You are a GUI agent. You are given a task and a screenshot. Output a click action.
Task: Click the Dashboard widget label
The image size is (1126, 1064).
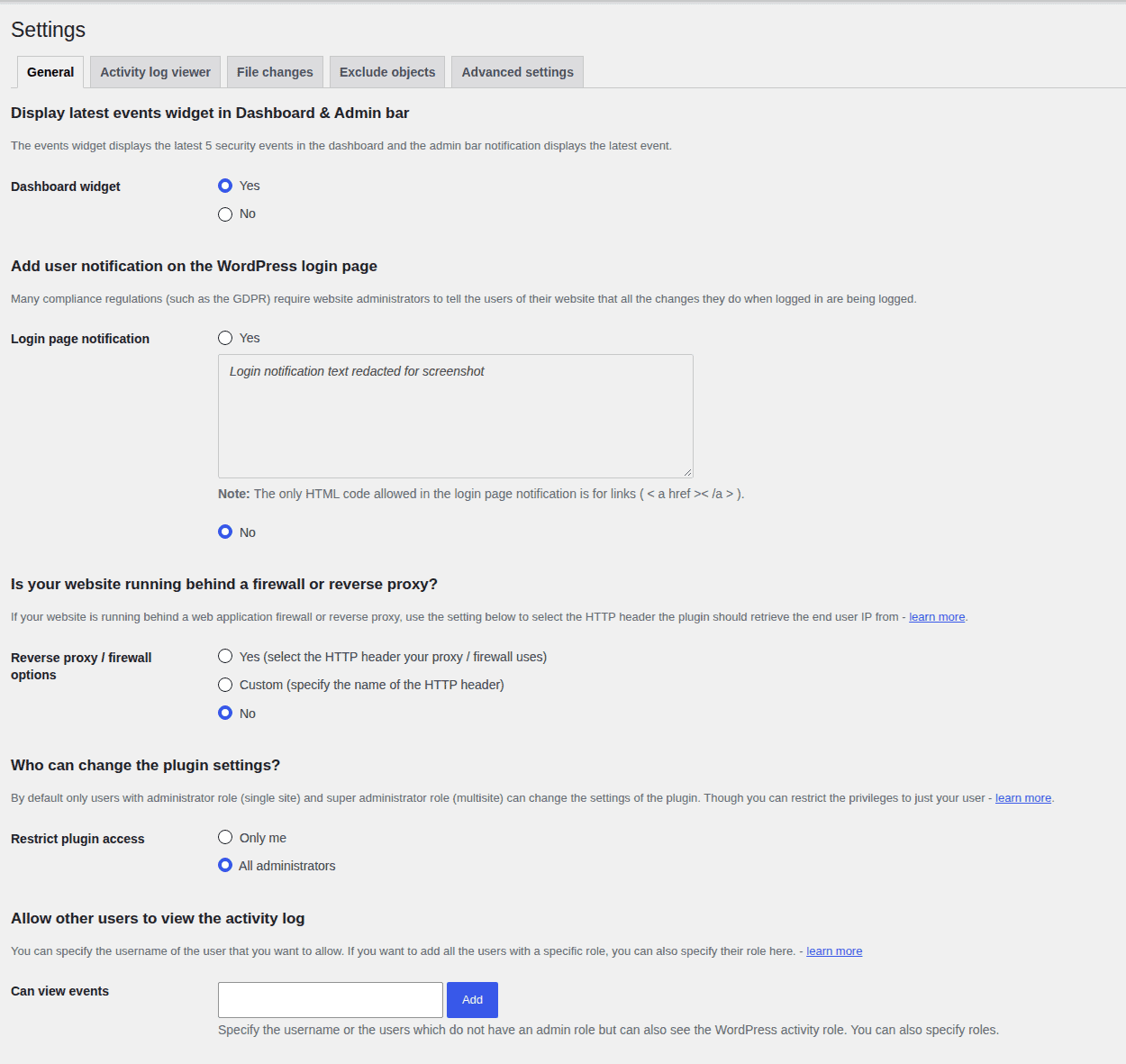[66, 186]
